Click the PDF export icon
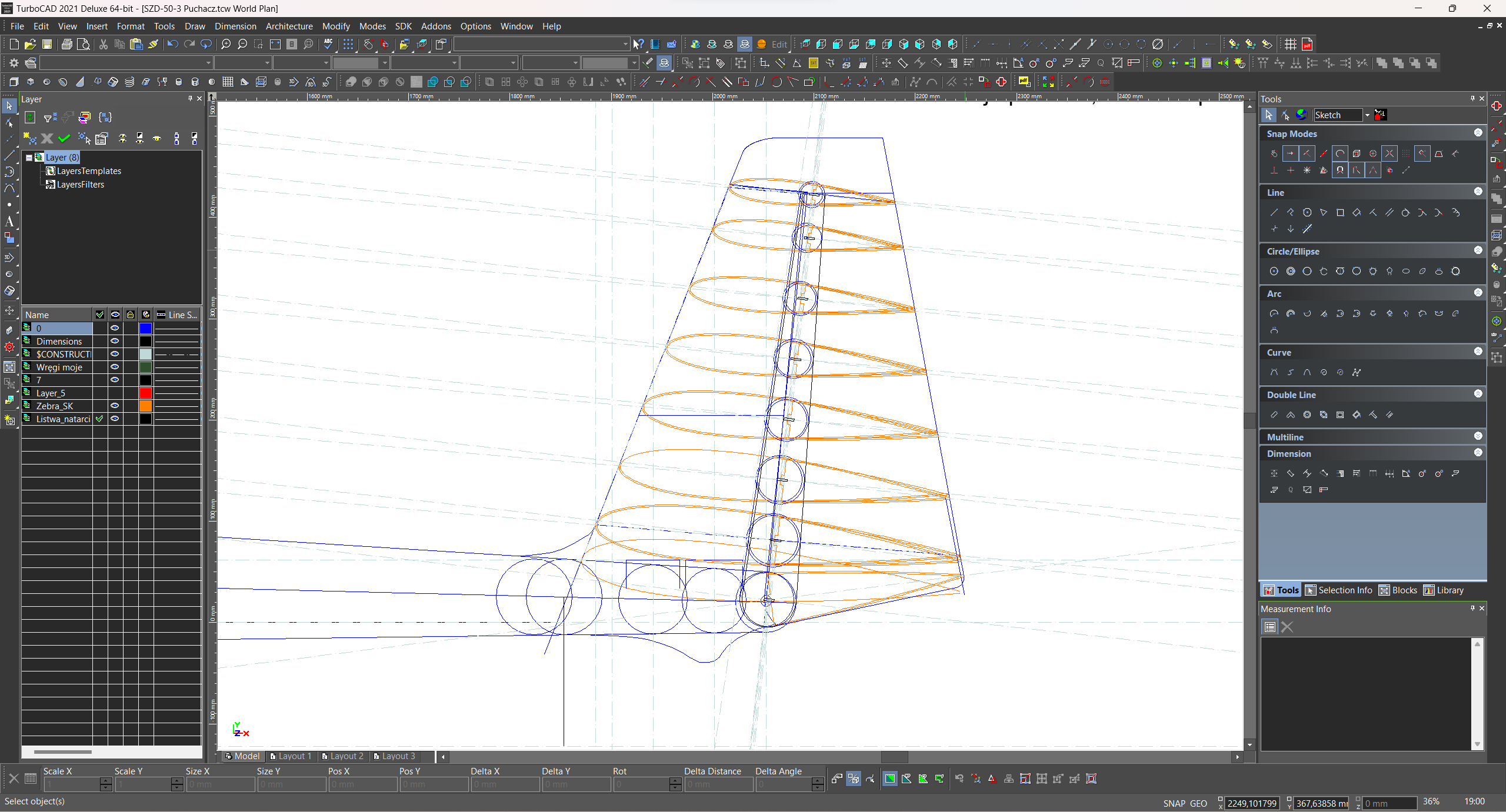This screenshot has height=812, width=1506. (x=1307, y=44)
